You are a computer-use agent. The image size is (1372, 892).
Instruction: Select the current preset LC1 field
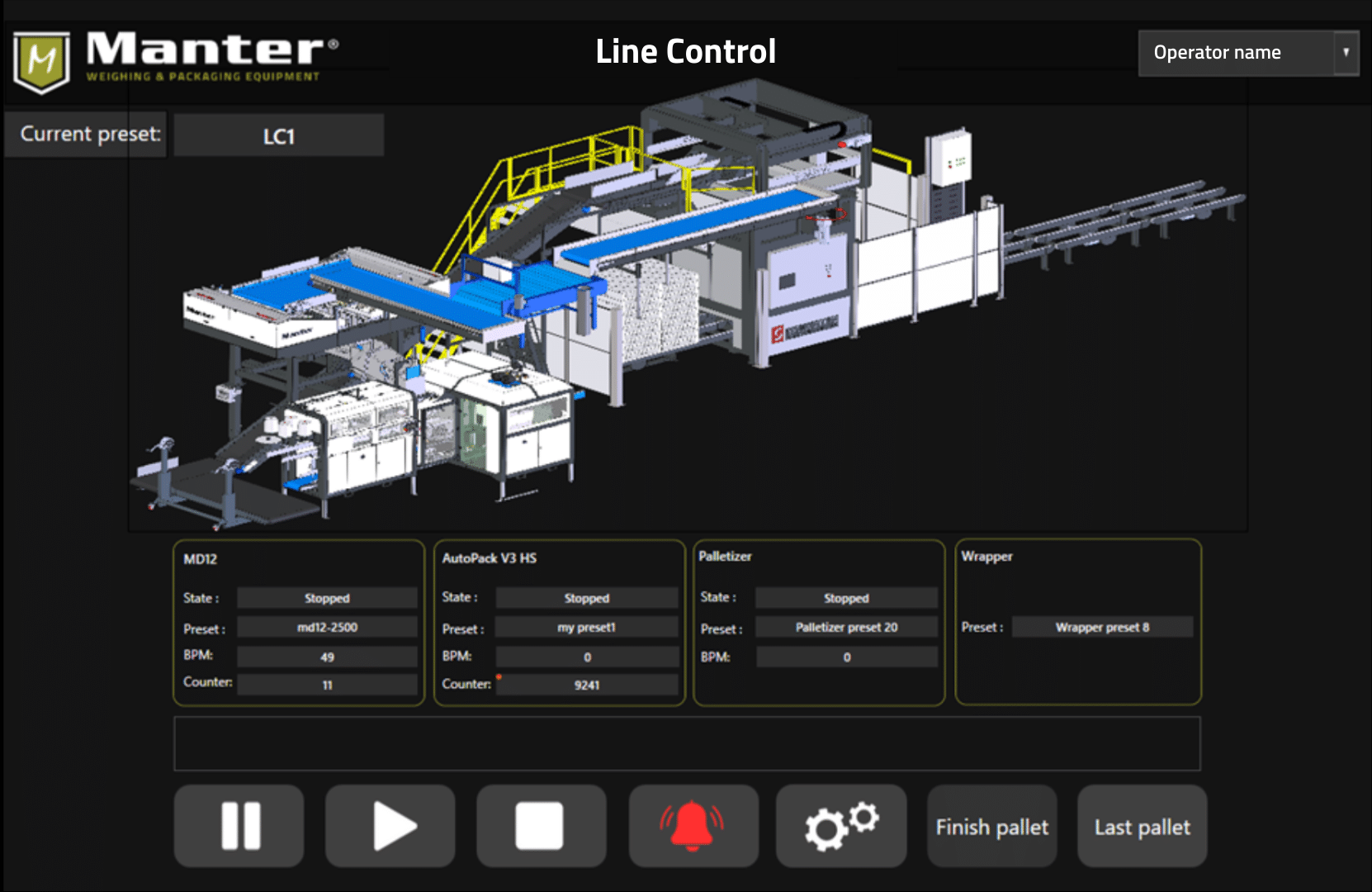(278, 136)
